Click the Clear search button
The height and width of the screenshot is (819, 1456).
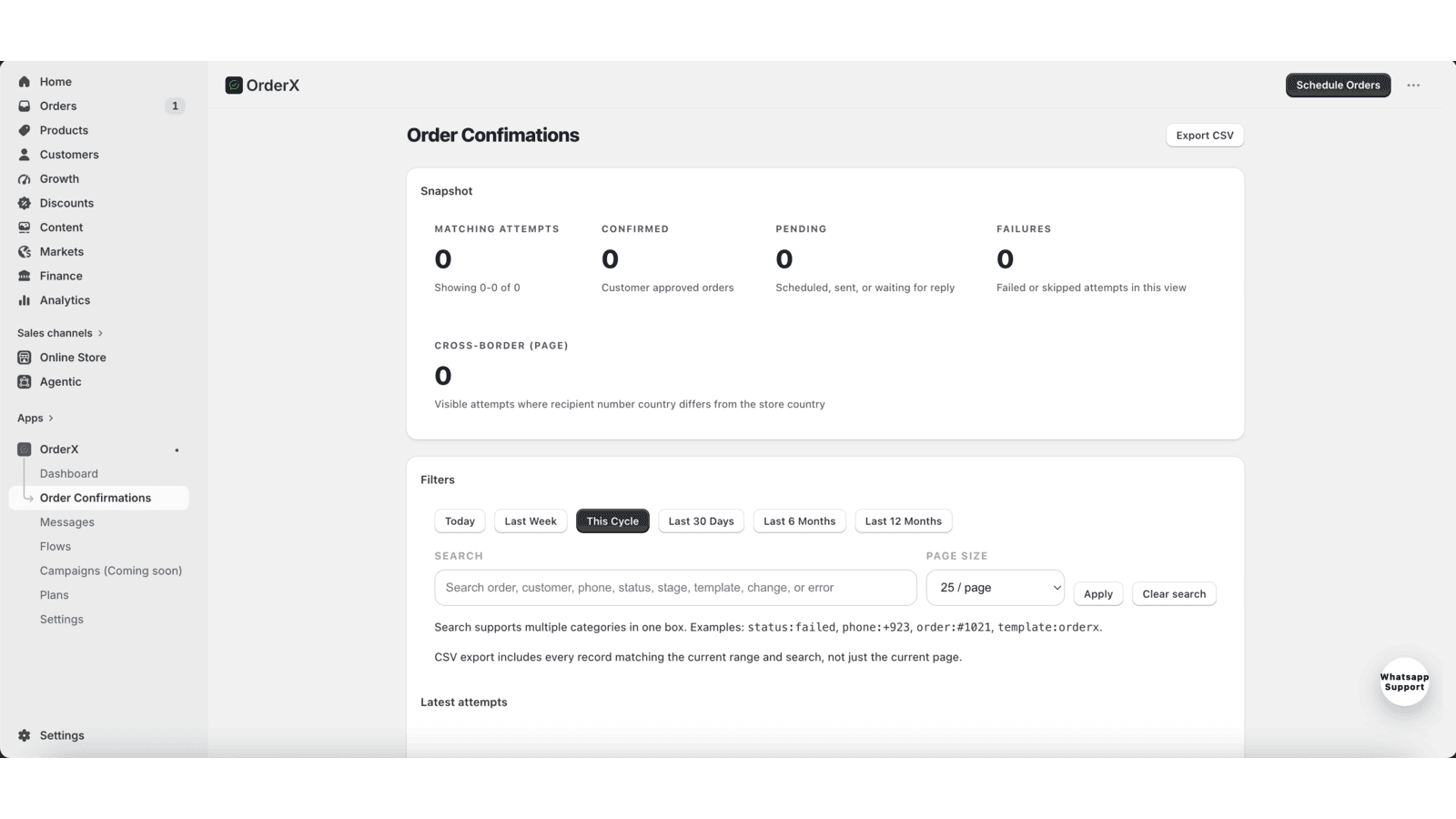[x=1174, y=594]
